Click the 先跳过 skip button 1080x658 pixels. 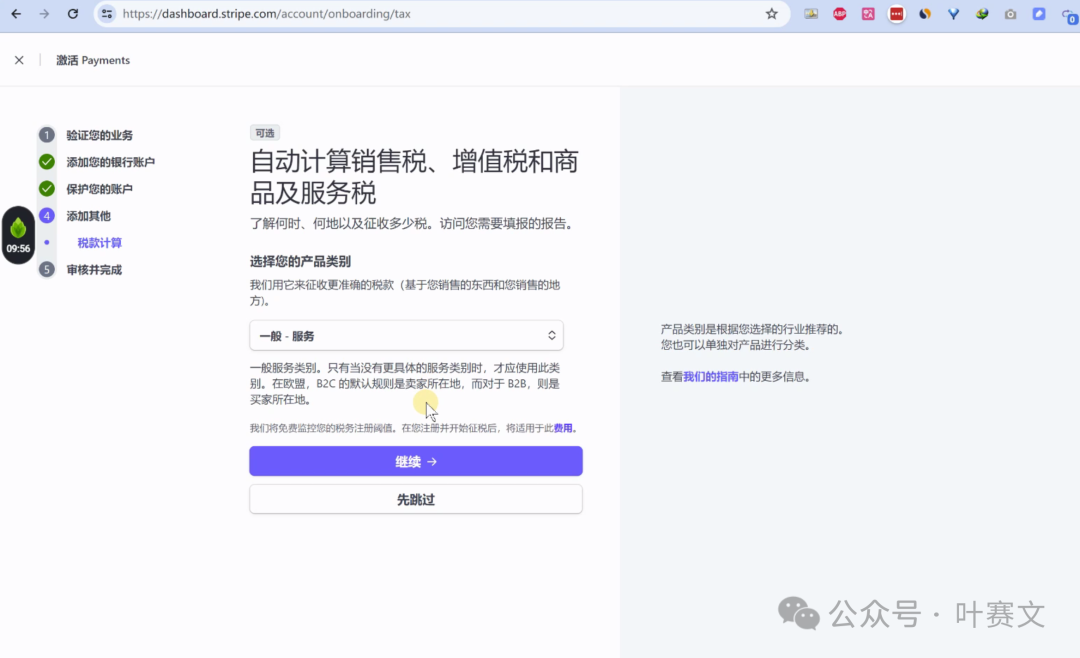[415, 499]
